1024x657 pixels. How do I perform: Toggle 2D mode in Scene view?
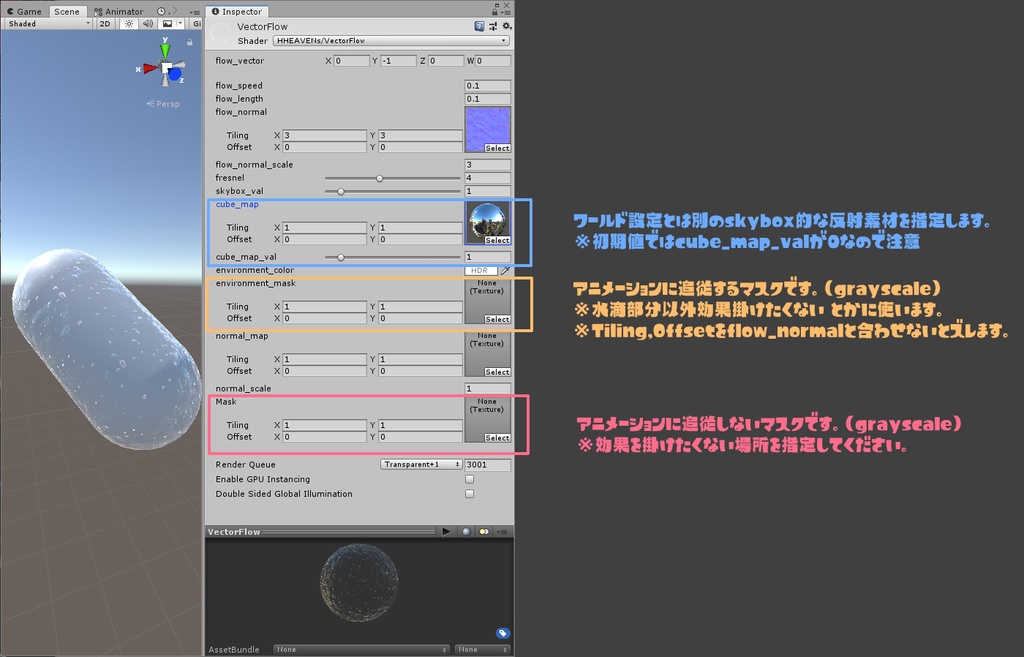point(104,23)
